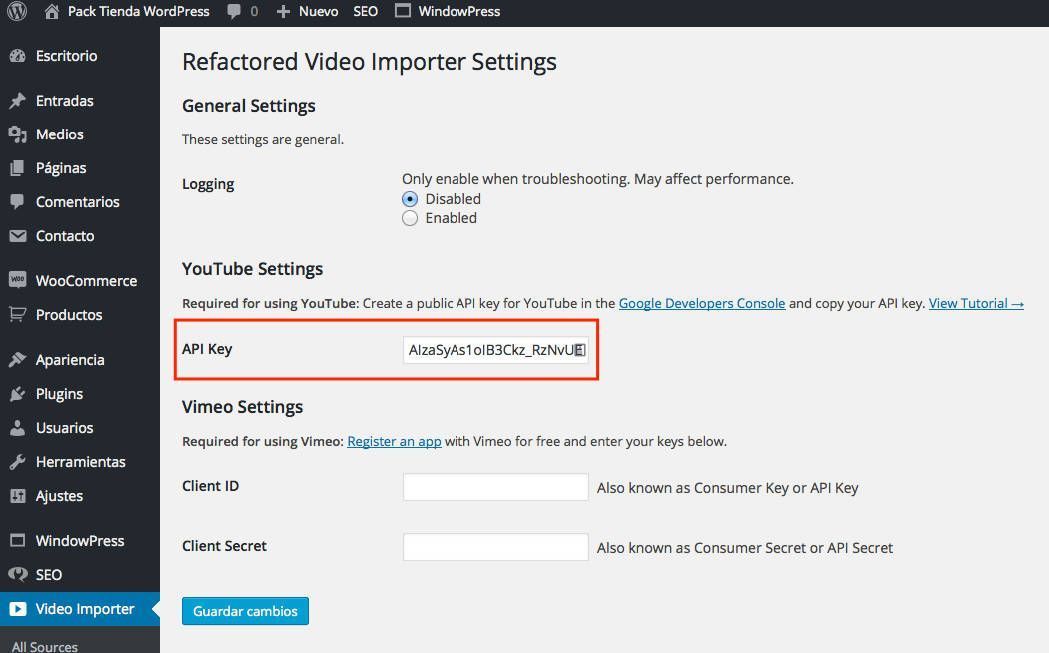Open All Sources submenu item
The height and width of the screenshot is (653, 1049).
45,646
